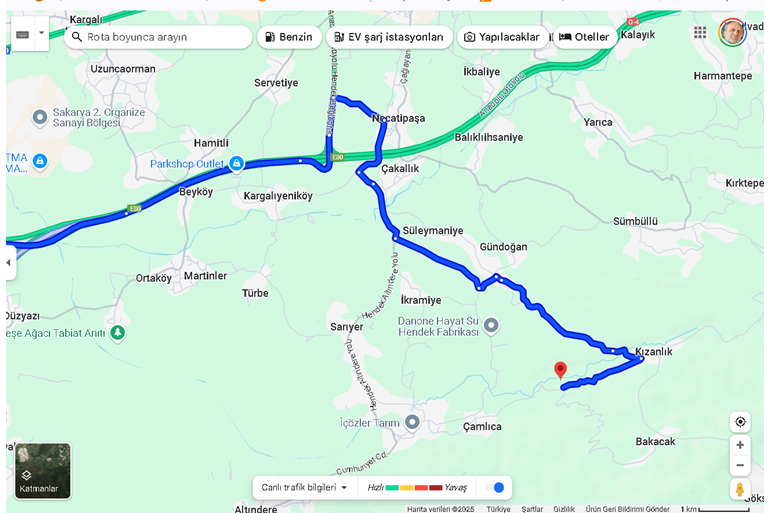Viewport: 770px width, 513px height.
Task: Select the Benzin filter chip
Action: tap(289, 37)
